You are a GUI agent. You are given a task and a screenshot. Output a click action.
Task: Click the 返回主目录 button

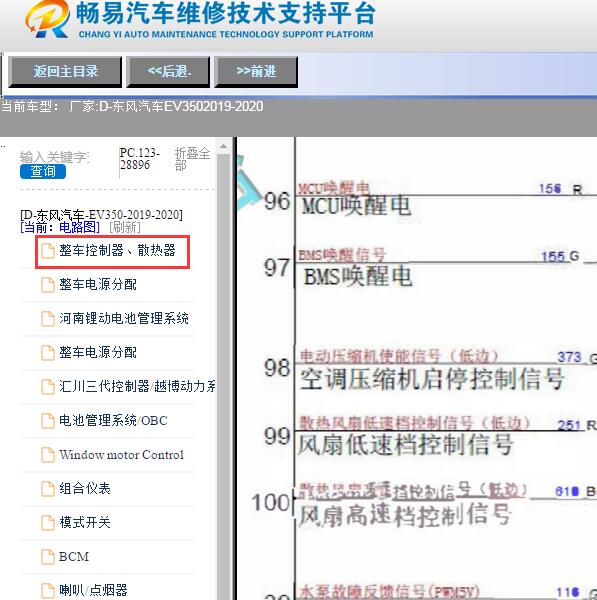65,72
